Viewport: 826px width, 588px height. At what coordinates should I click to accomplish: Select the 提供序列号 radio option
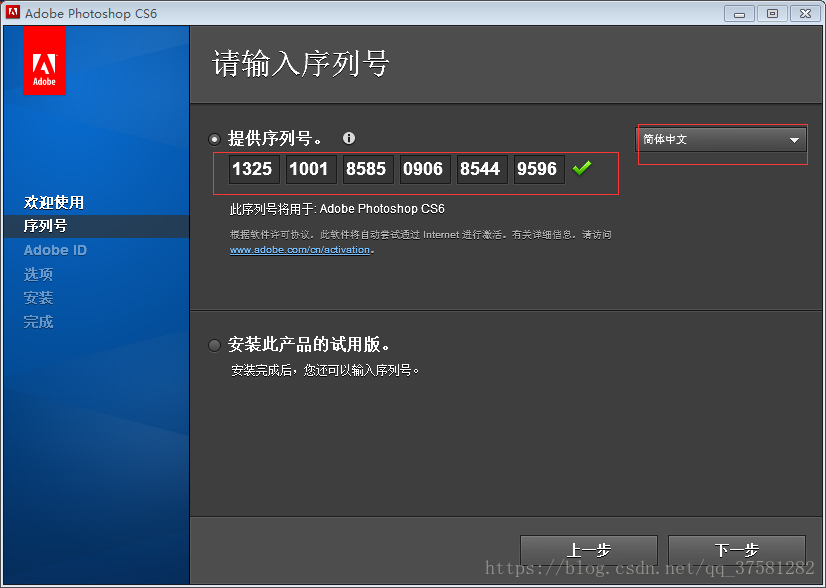pos(214,139)
